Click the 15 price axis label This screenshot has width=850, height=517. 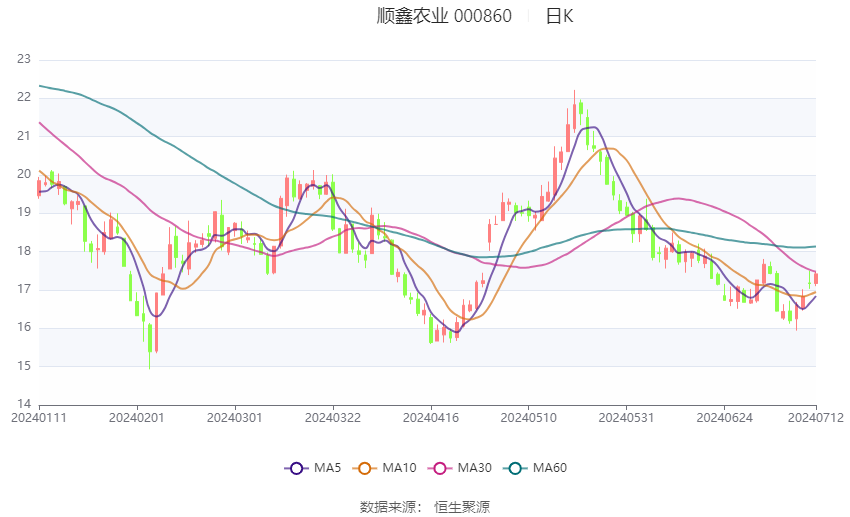click(x=24, y=366)
